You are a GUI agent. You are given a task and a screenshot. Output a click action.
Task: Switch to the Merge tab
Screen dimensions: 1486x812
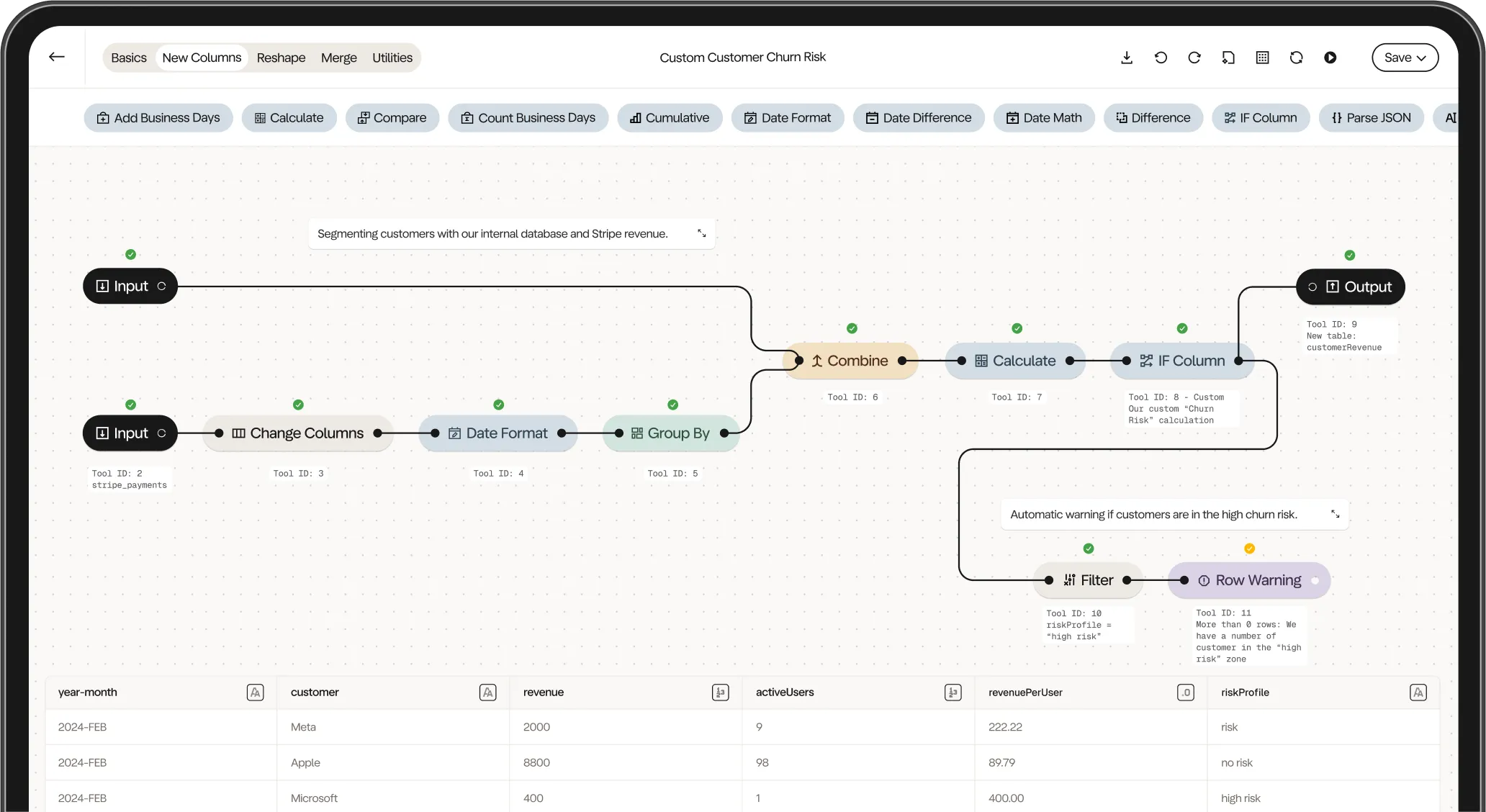click(338, 58)
